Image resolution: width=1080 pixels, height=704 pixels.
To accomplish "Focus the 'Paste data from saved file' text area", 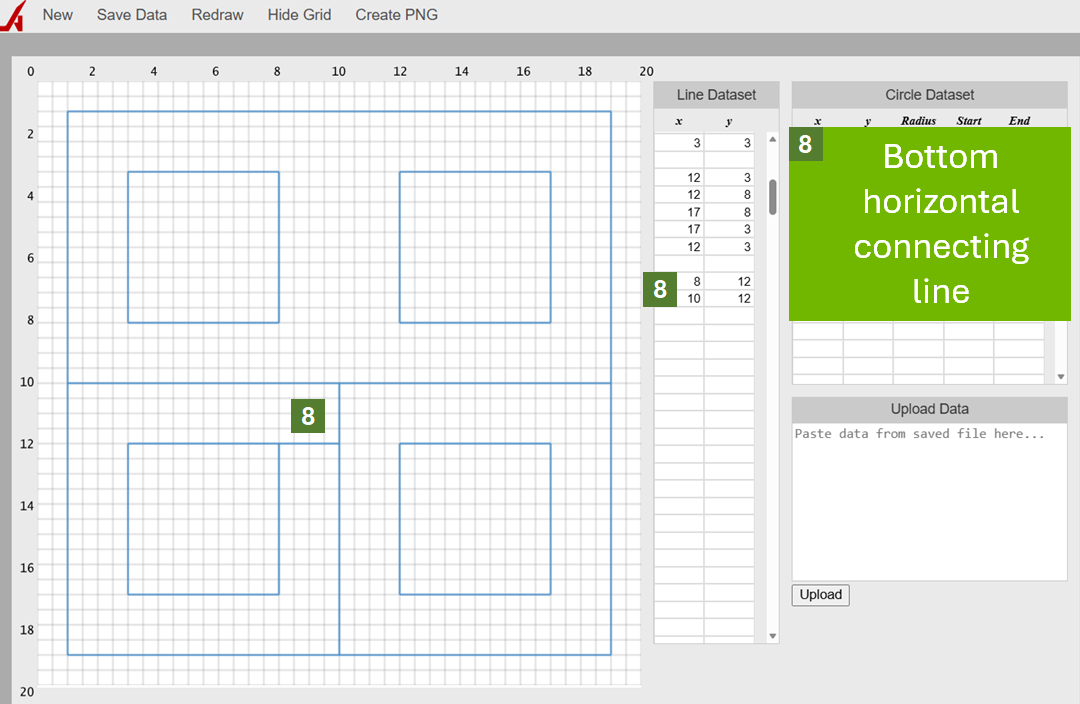I will pyautogui.click(x=929, y=500).
